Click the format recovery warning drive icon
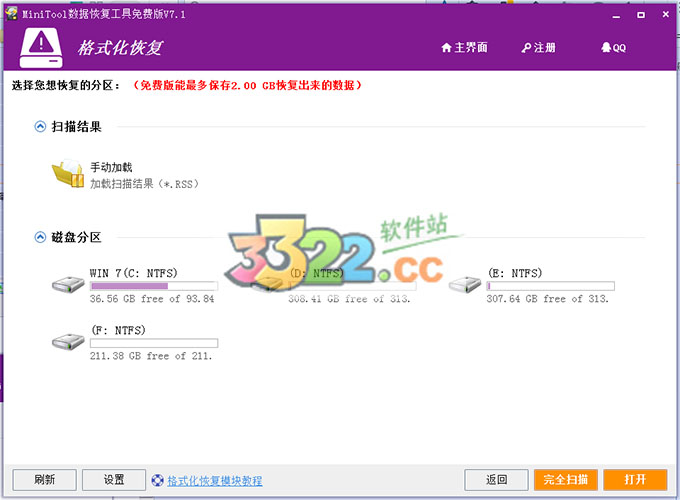Screen dimensions: 680x500 pyautogui.click(x=41, y=48)
